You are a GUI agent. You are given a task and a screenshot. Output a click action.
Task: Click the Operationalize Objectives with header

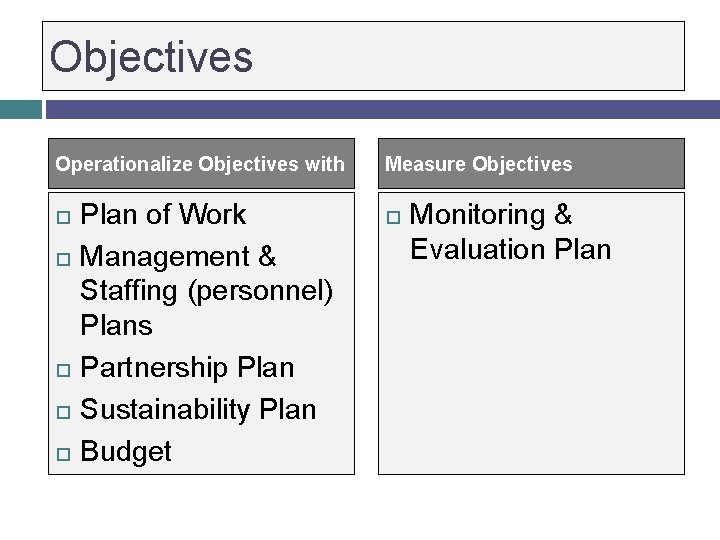point(200,164)
